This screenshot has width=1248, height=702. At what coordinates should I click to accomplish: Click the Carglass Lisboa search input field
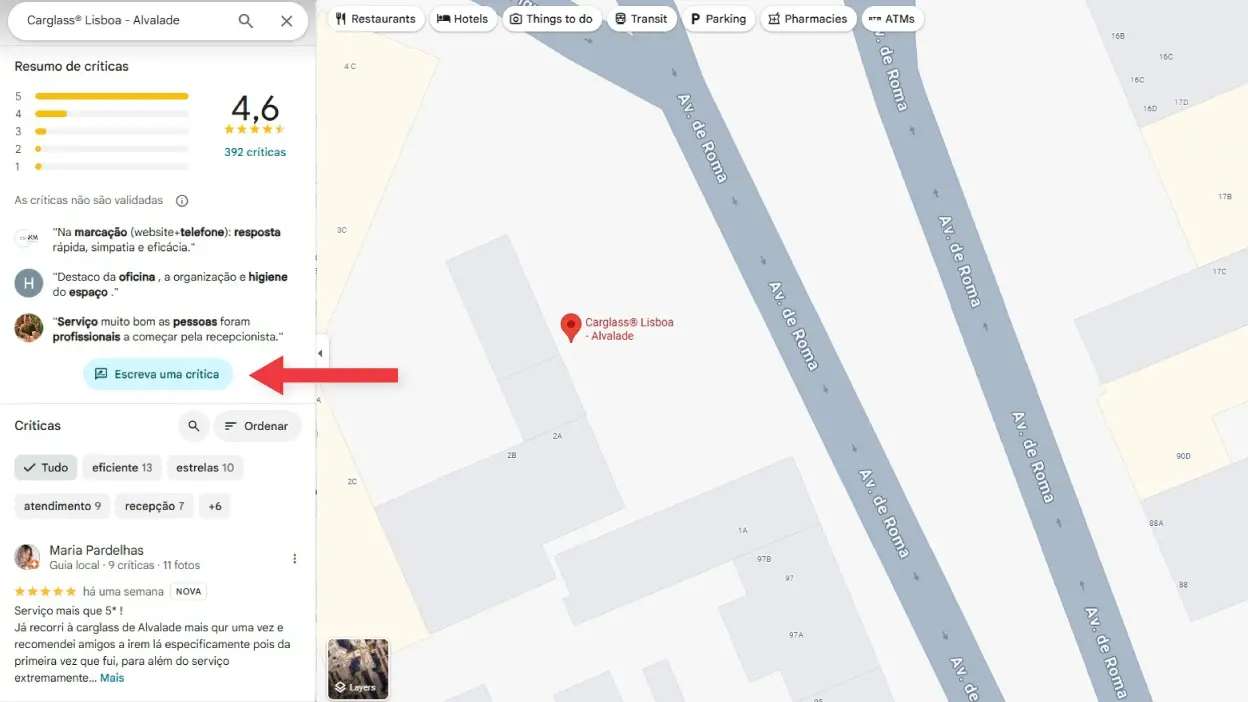(120, 19)
